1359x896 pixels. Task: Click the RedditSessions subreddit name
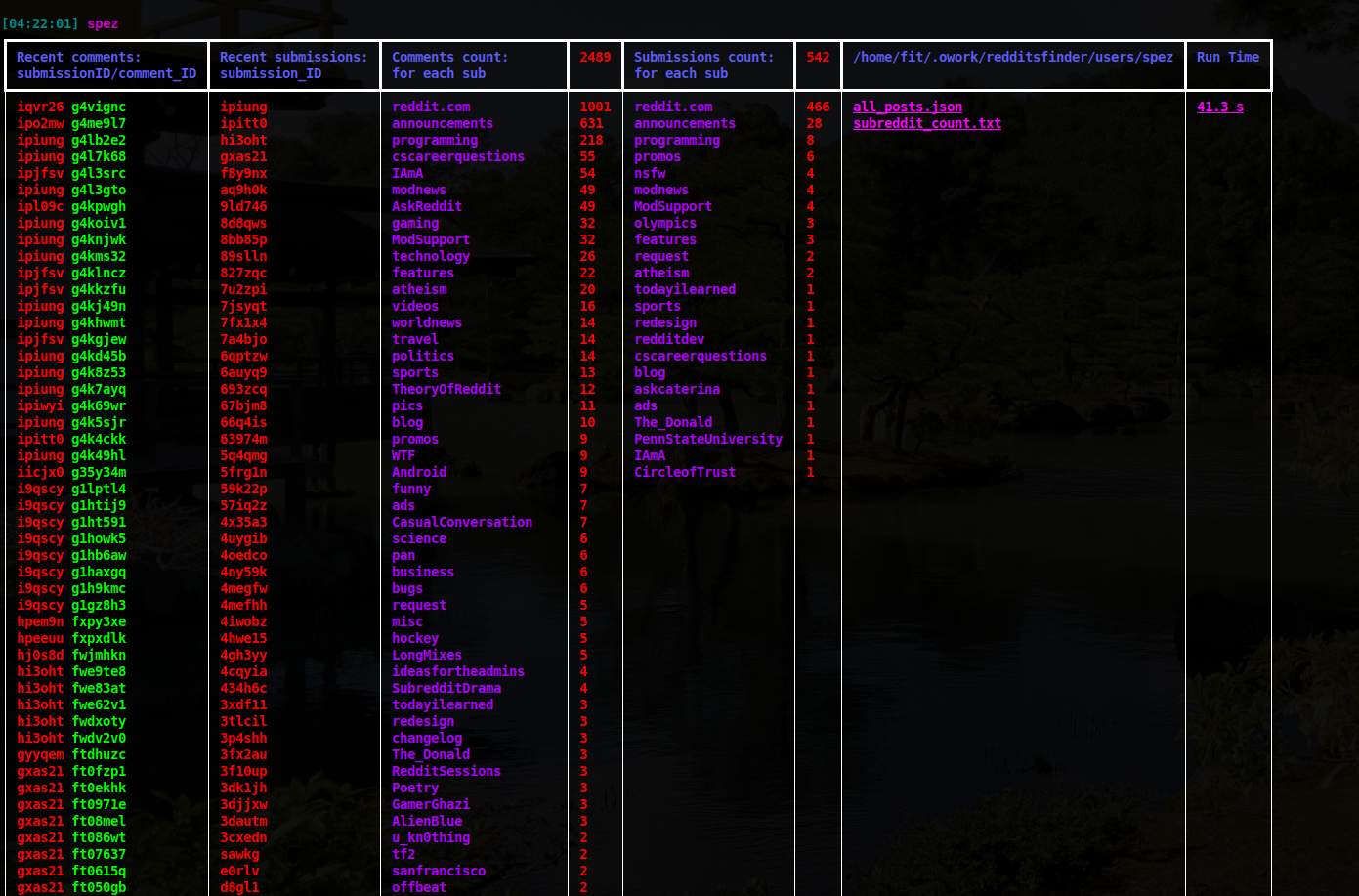click(446, 771)
